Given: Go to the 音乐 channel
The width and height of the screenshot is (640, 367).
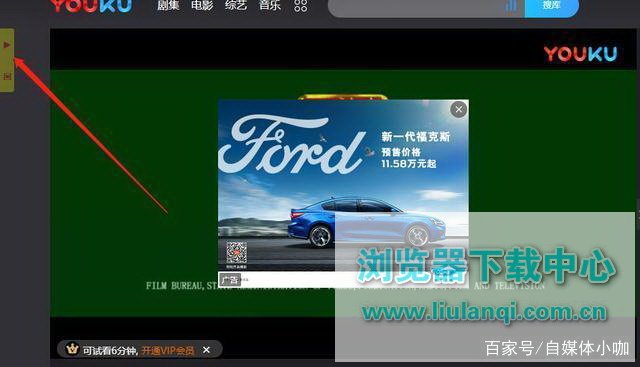Looking at the screenshot, I should pos(270,5).
